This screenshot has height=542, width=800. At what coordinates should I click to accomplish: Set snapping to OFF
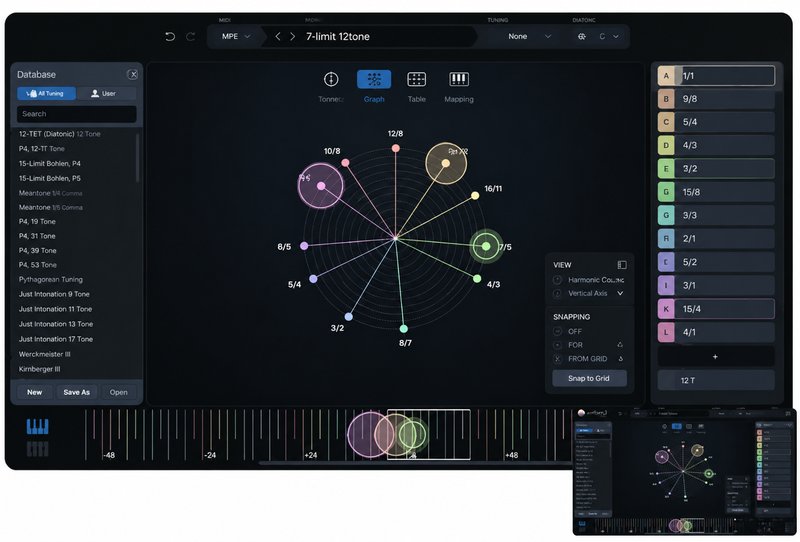[x=558, y=331]
